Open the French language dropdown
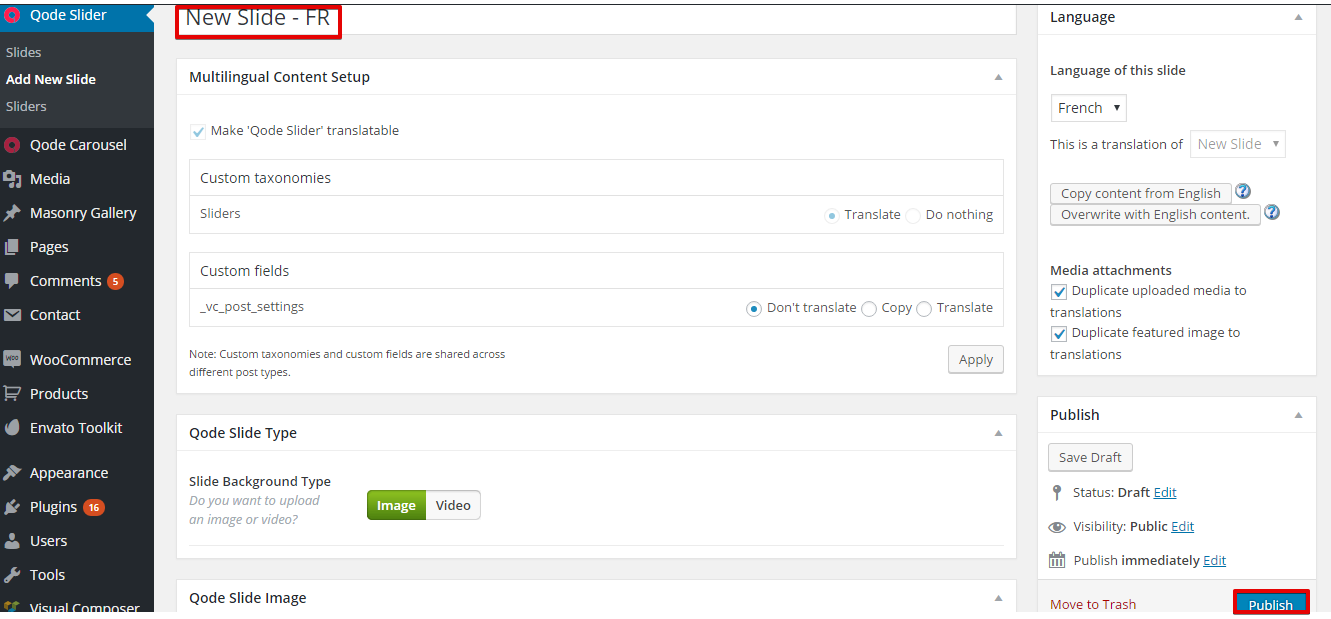The image size is (1331, 619). click(1089, 108)
